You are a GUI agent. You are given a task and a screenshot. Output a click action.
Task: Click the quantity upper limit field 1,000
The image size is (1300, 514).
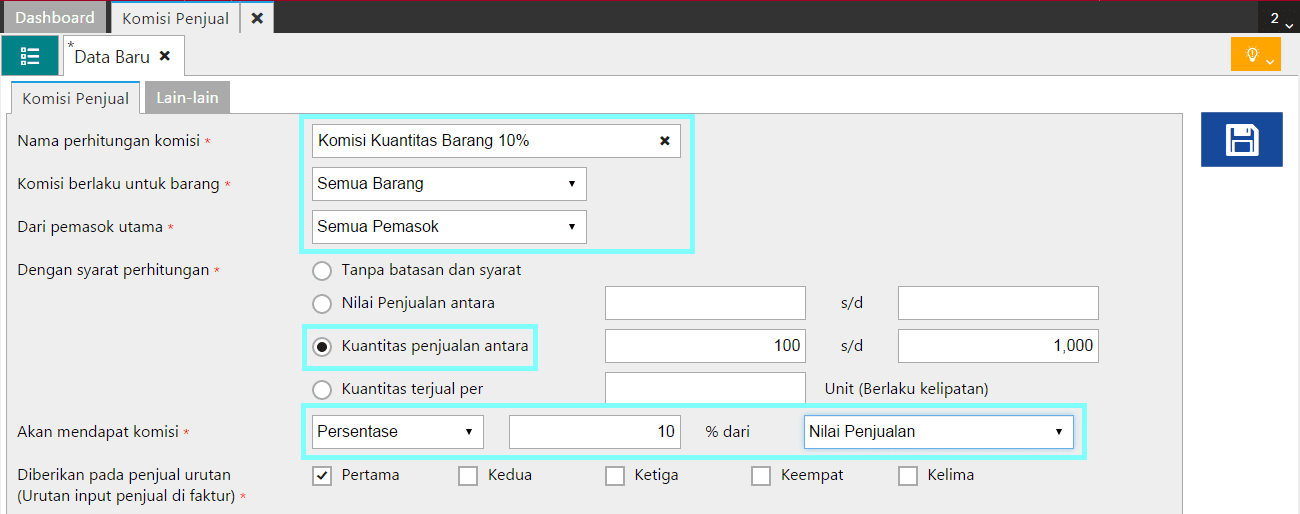[x=999, y=346]
